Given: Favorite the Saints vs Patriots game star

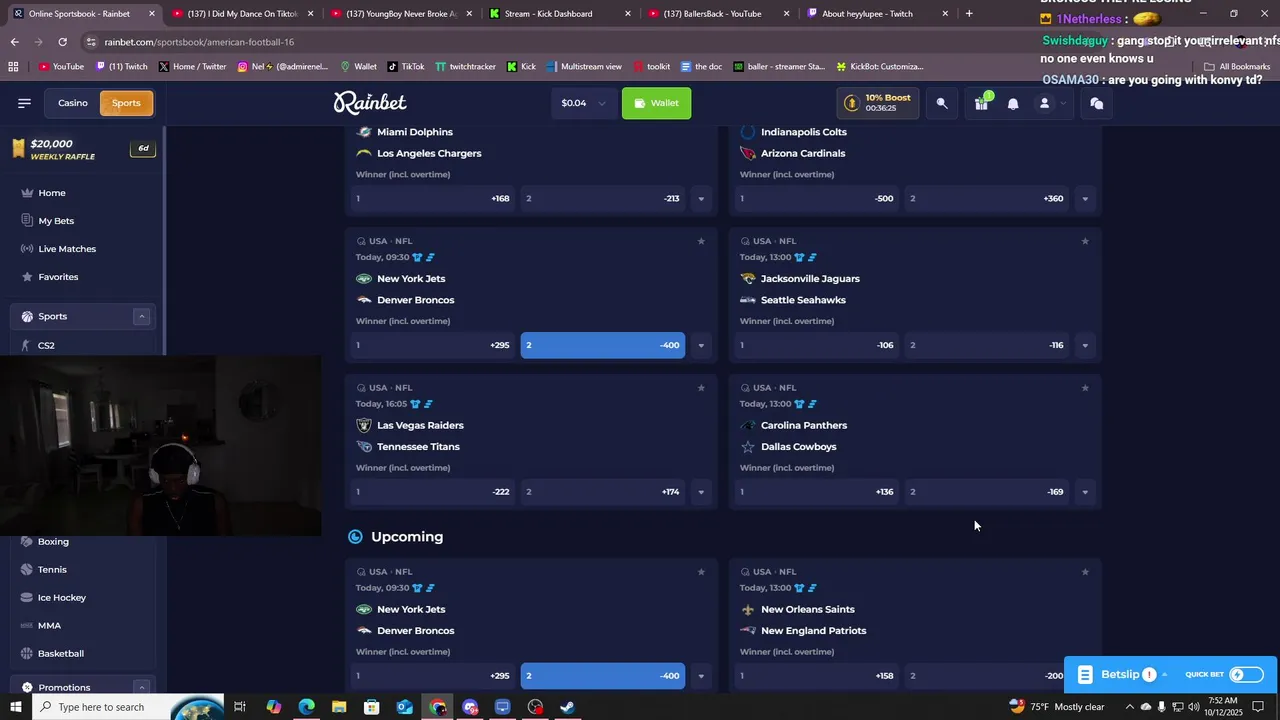Looking at the screenshot, I should coord(1085,572).
